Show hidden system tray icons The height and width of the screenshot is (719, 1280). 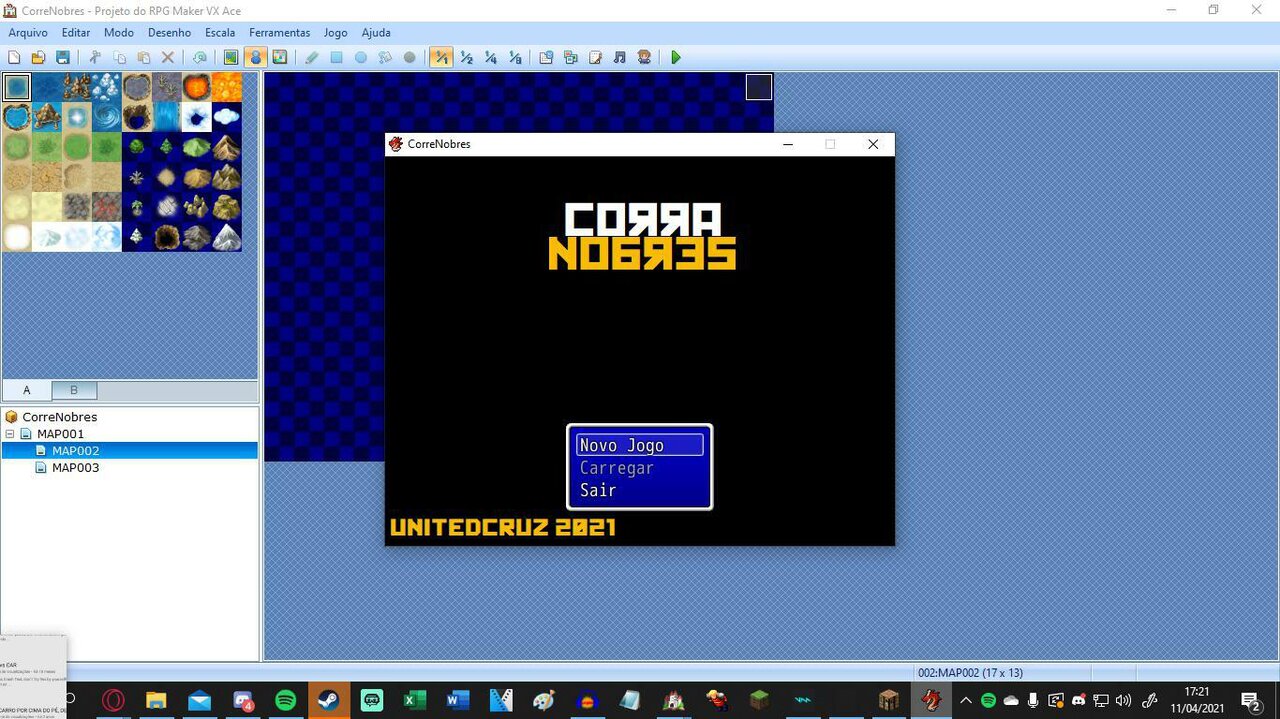click(x=965, y=700)
